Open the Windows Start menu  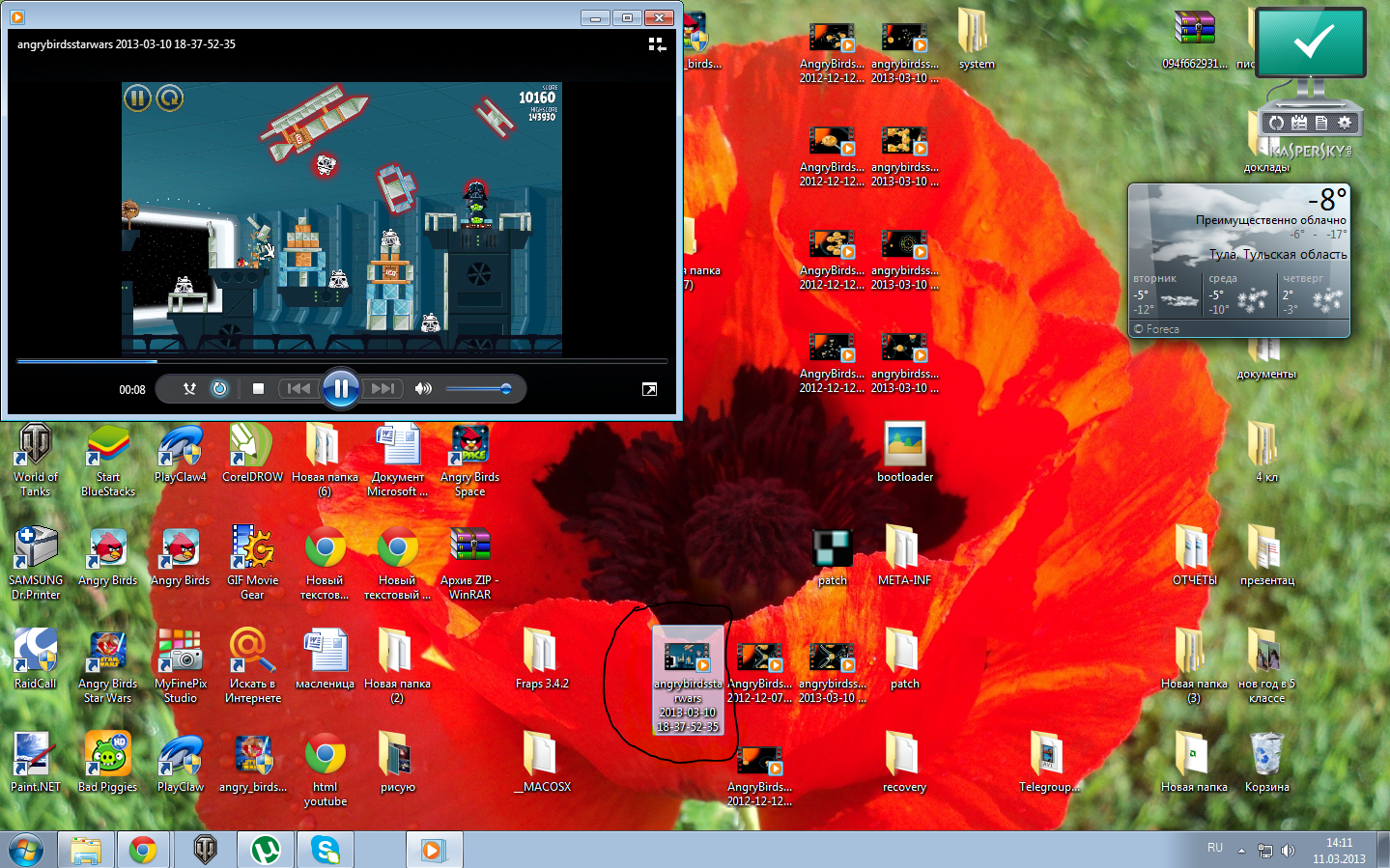(26, 850)
